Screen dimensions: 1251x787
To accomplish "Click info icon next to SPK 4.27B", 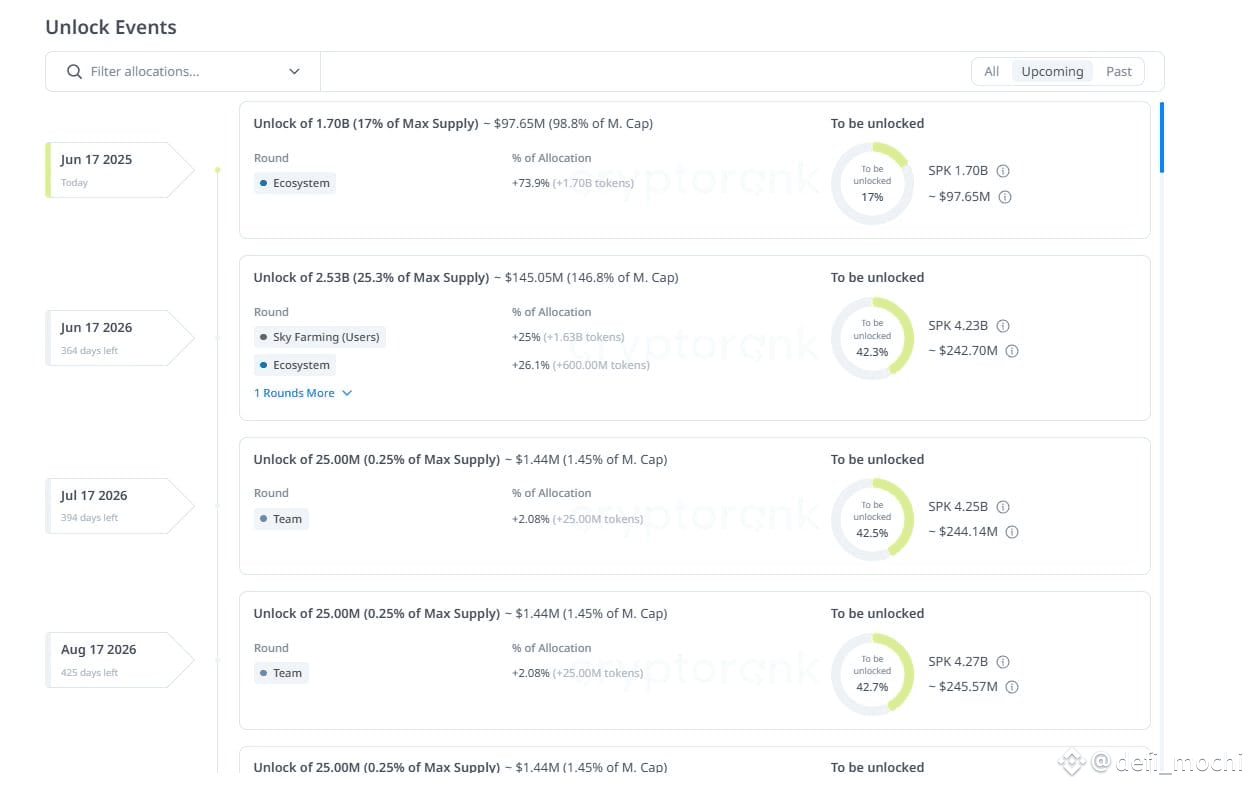I will pyautogui.click(x=1003, y=662).
